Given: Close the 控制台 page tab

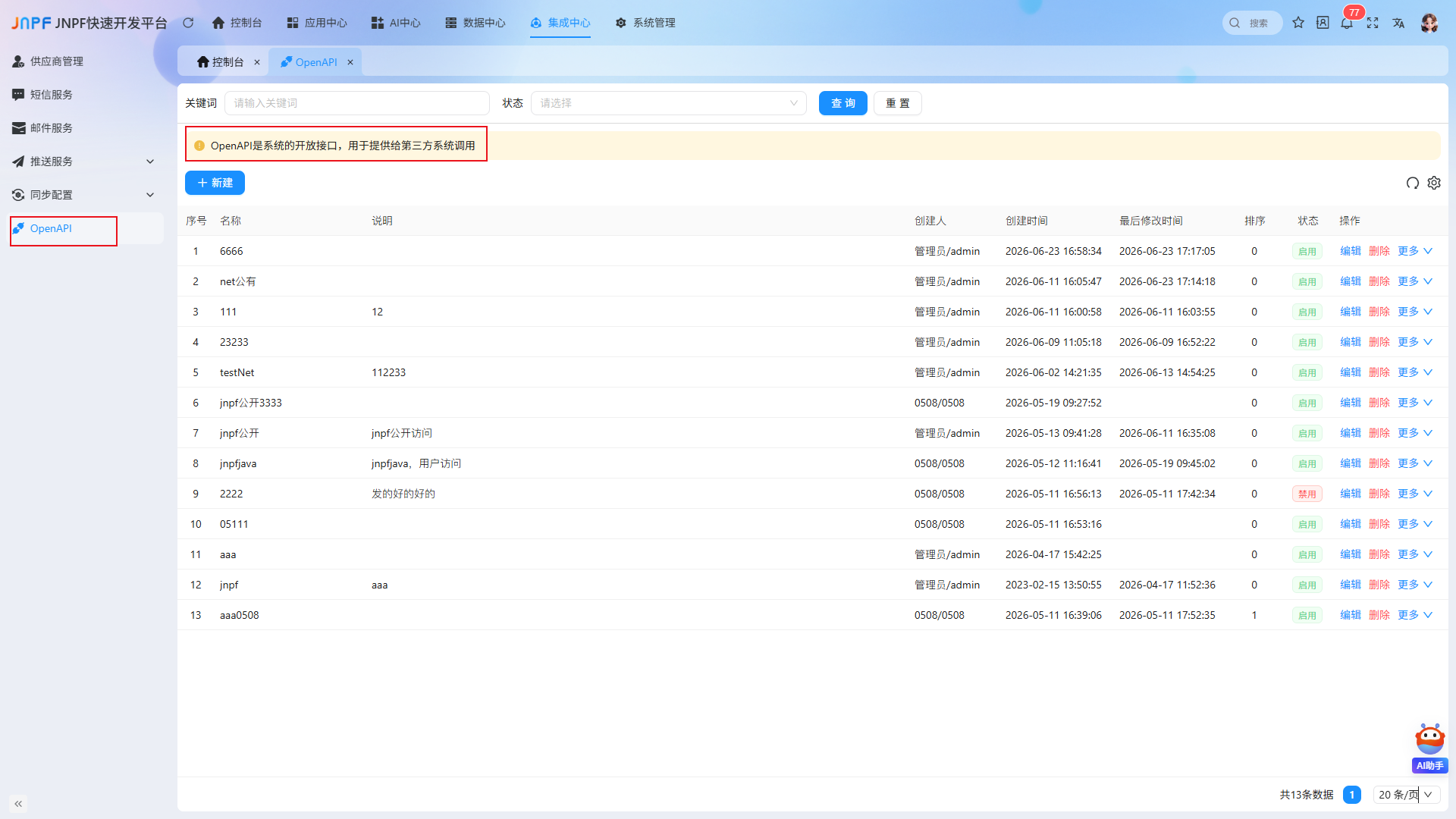Looking at the screenshot, I should [x=257, y=62].
